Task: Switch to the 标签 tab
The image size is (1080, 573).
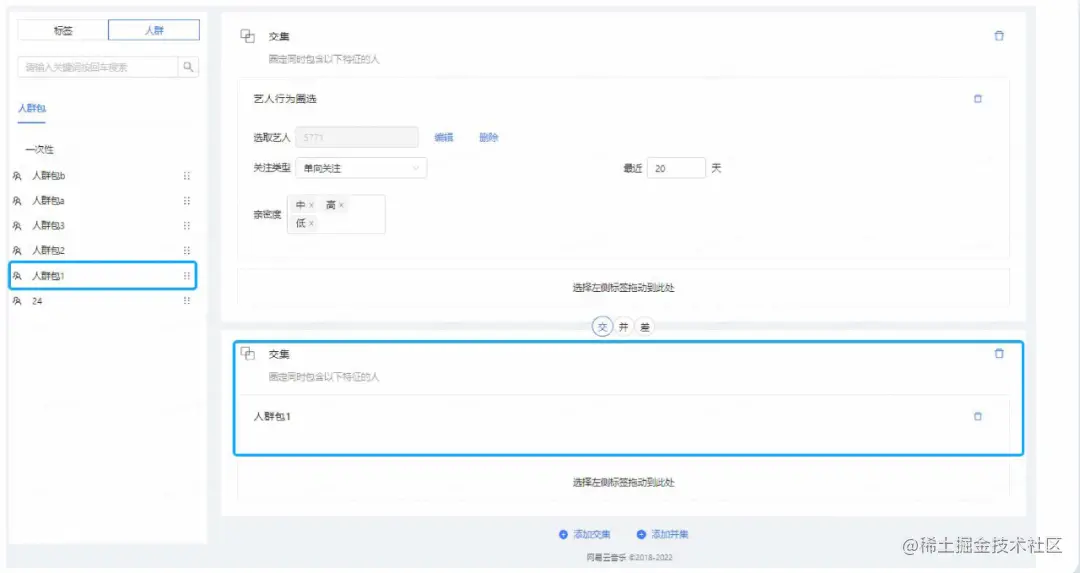Action: tap(63, 30)
